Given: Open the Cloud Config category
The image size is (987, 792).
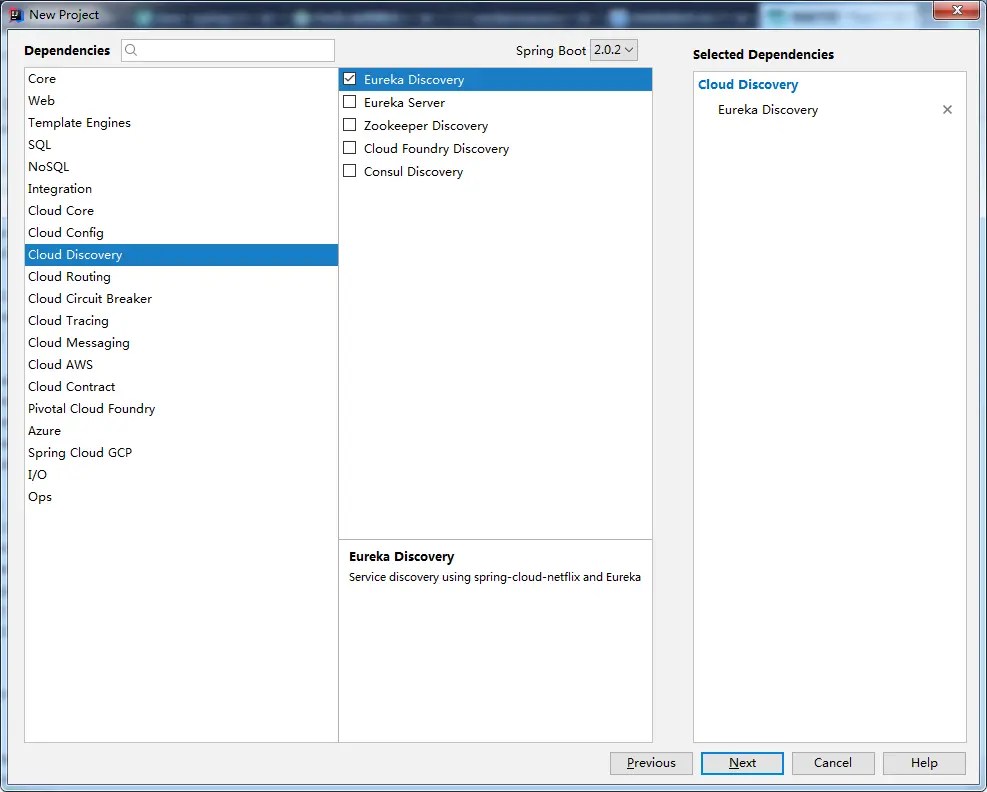Looking at the screenshot, I should (x=66, y=232).
